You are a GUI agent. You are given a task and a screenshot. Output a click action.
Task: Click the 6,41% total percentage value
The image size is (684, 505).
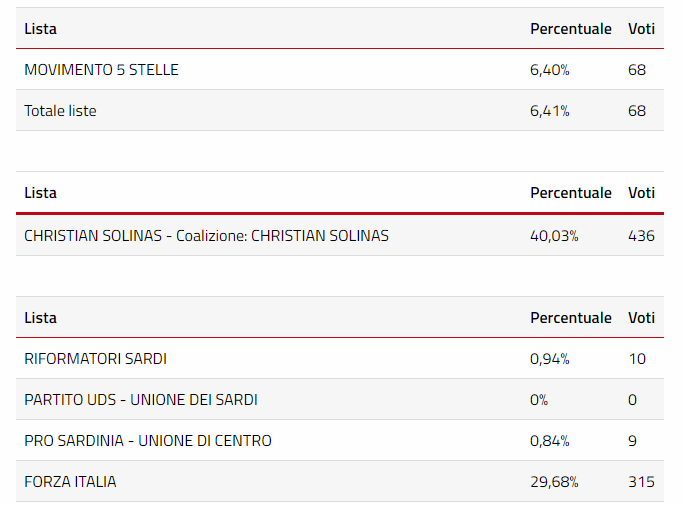[x=549, y=111]
